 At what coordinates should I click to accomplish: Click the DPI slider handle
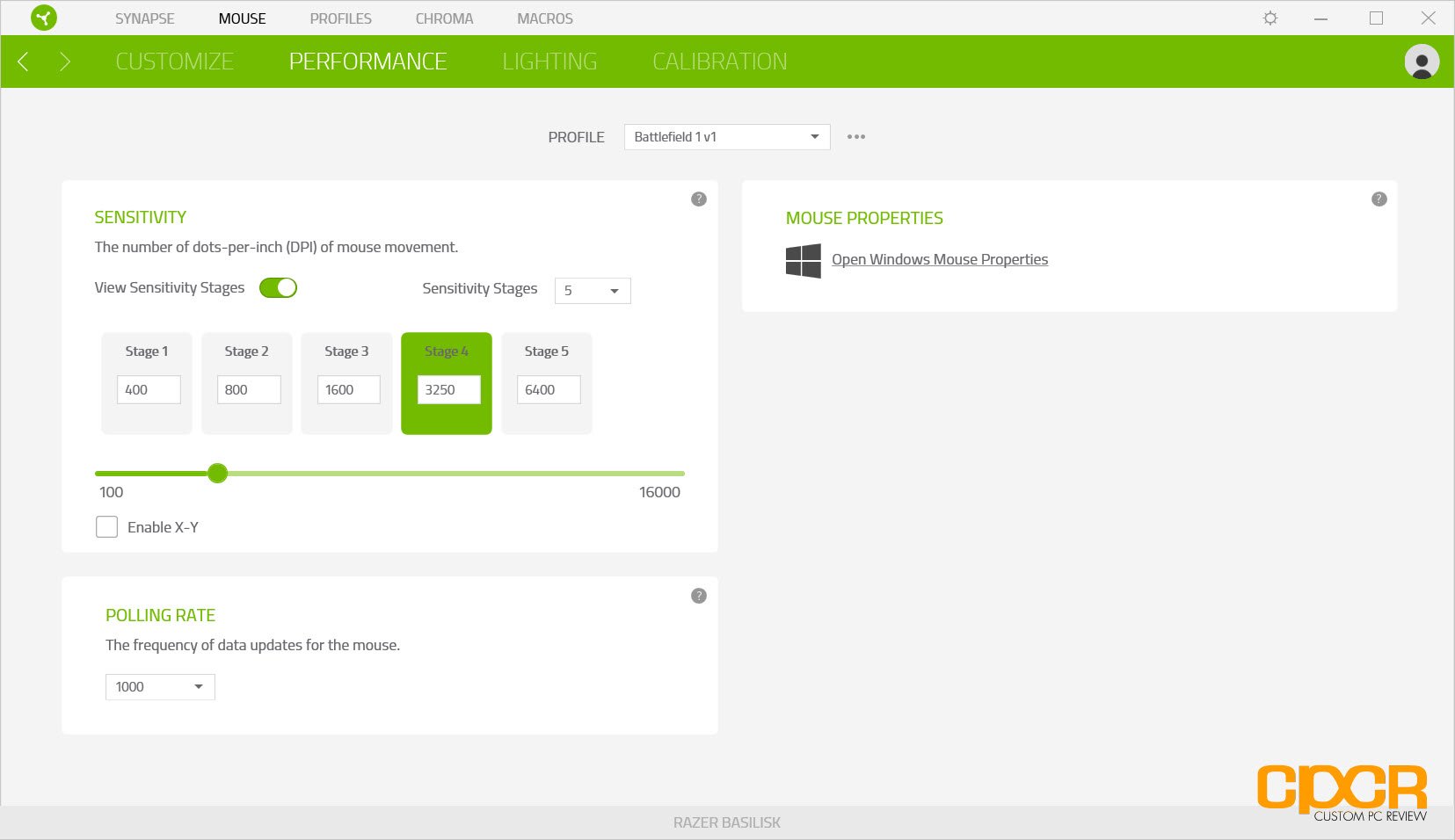(x=218, y=474)
